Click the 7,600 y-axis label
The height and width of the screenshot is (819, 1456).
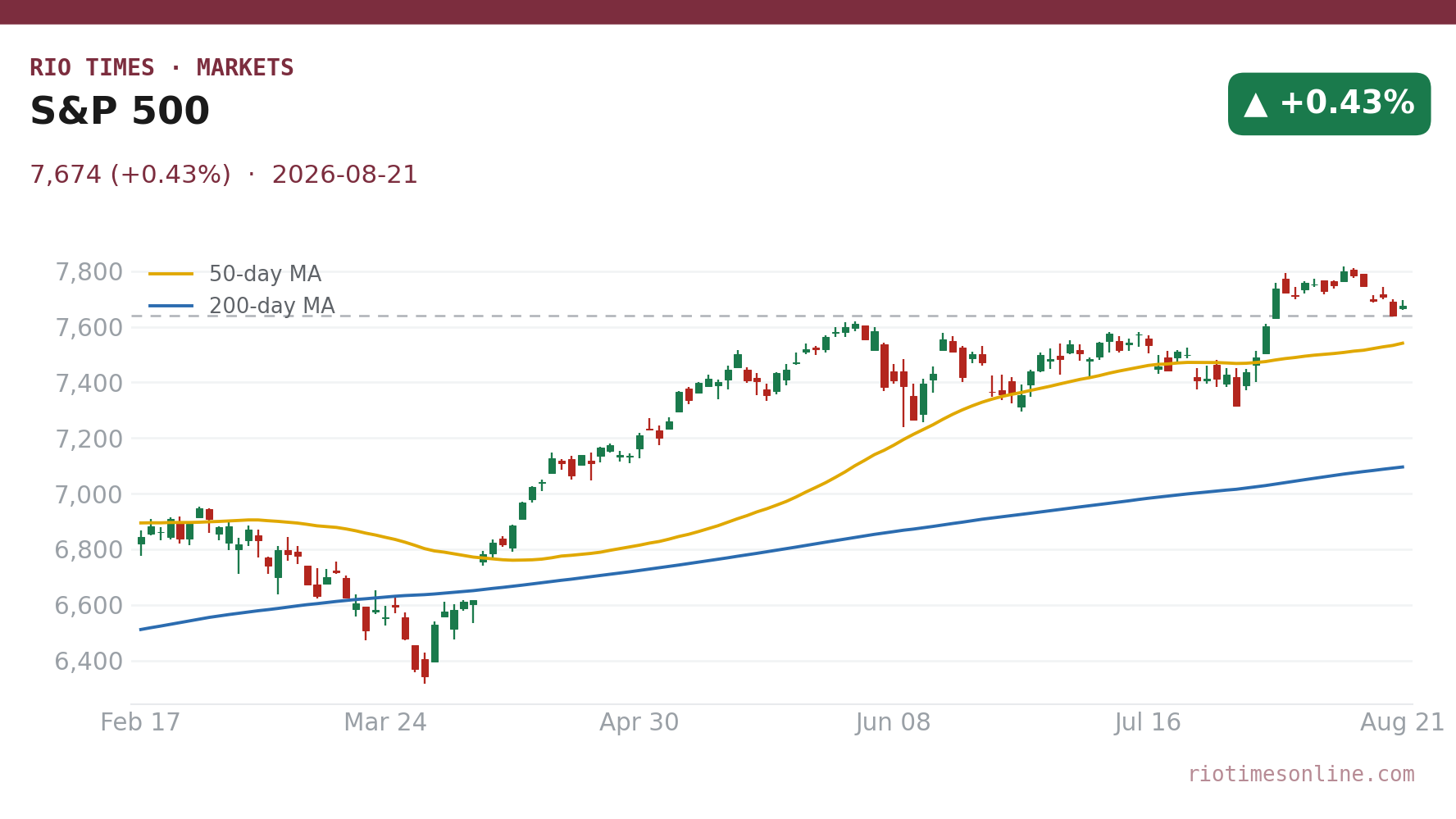pos(89,328)
